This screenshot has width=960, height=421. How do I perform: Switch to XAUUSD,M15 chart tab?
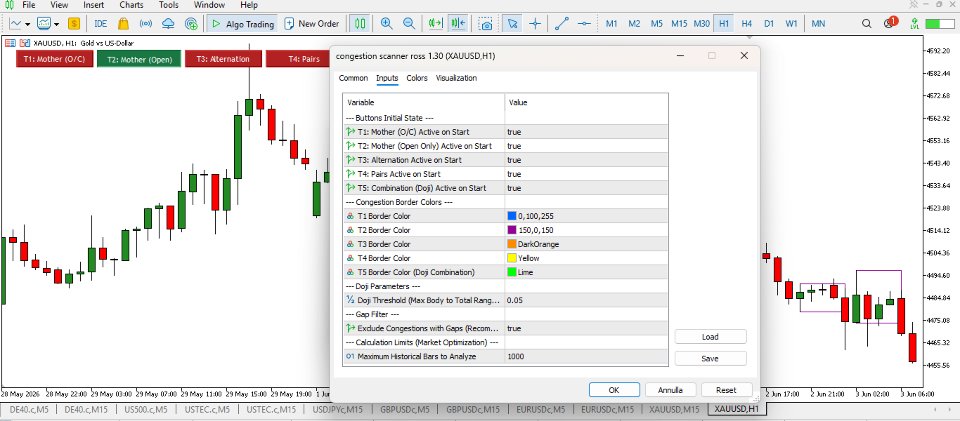(674, 409)
